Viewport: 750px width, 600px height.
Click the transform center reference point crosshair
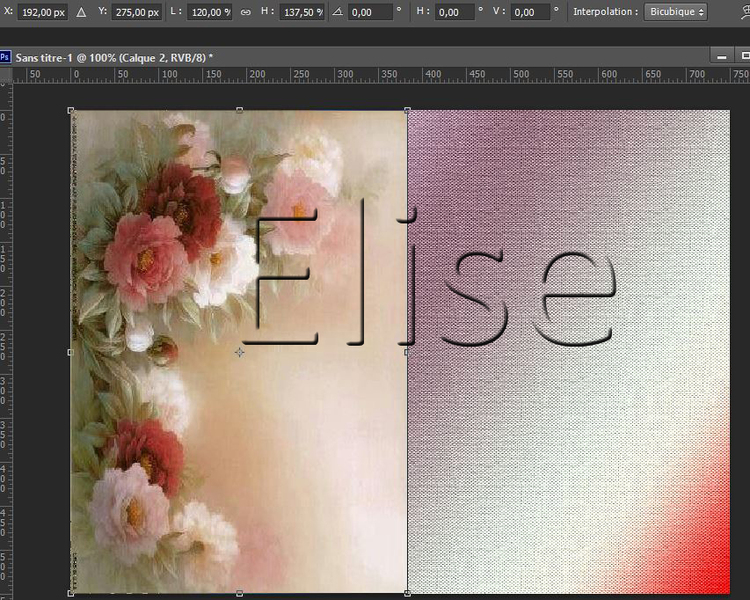tap(239, 352)
